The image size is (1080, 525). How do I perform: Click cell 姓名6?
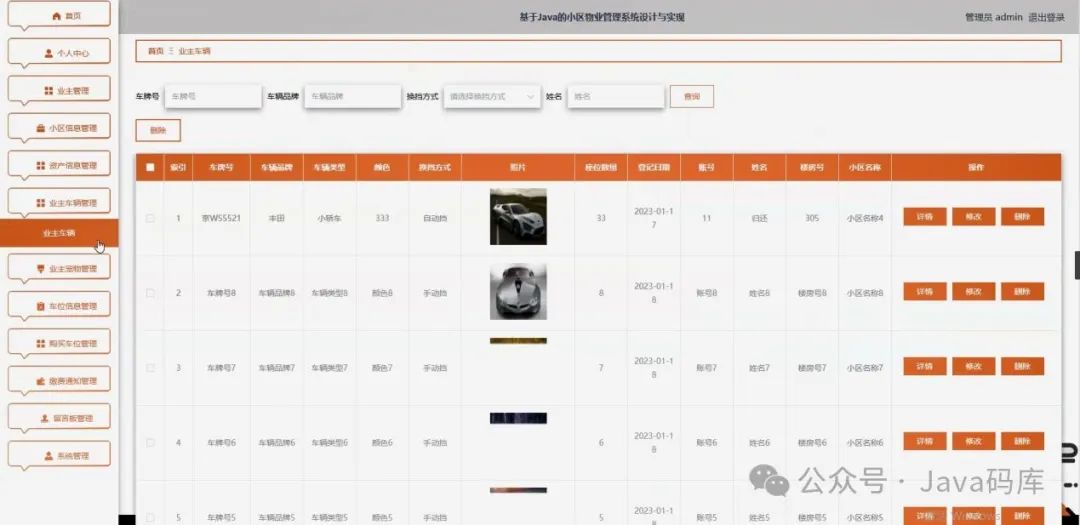pyautogui.click(x=759, y=442)
